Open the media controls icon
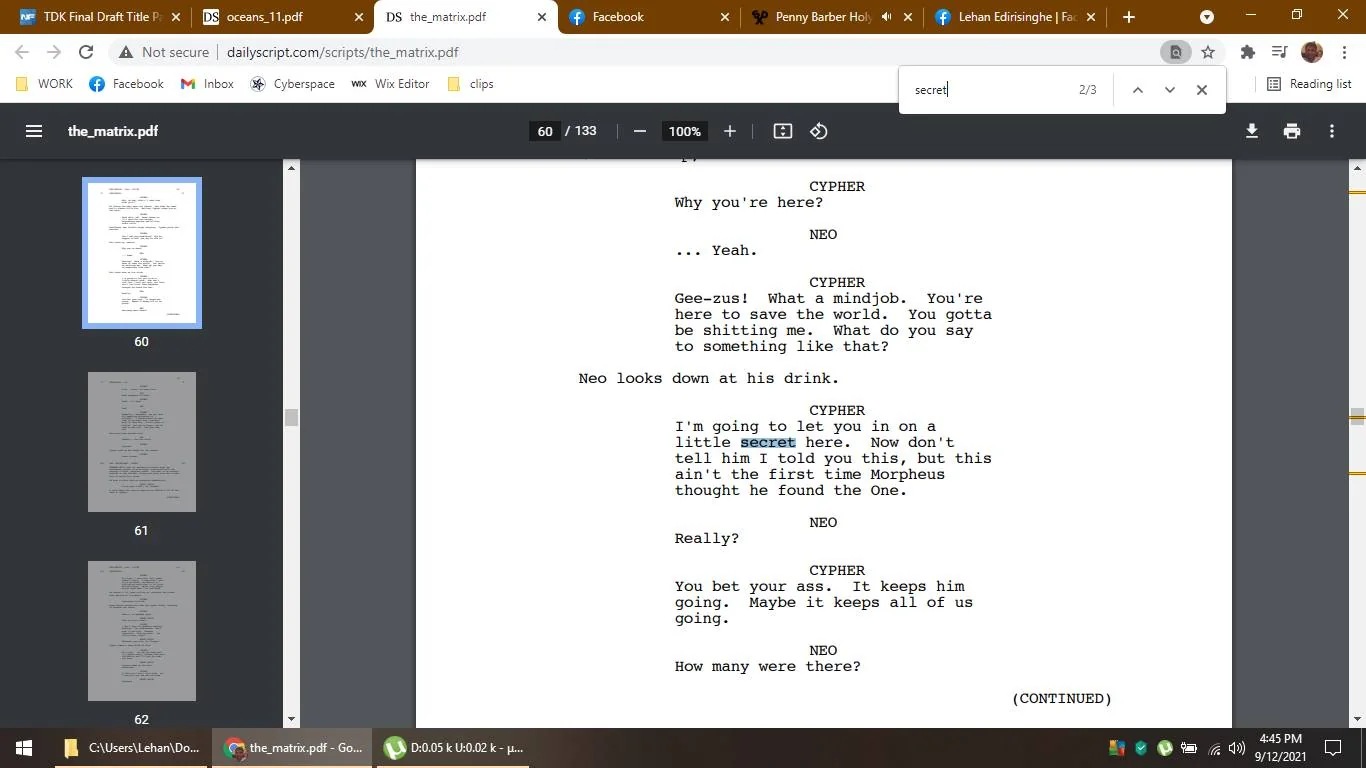This screenshot has height=768, width=1366. tap(1279, 52)
